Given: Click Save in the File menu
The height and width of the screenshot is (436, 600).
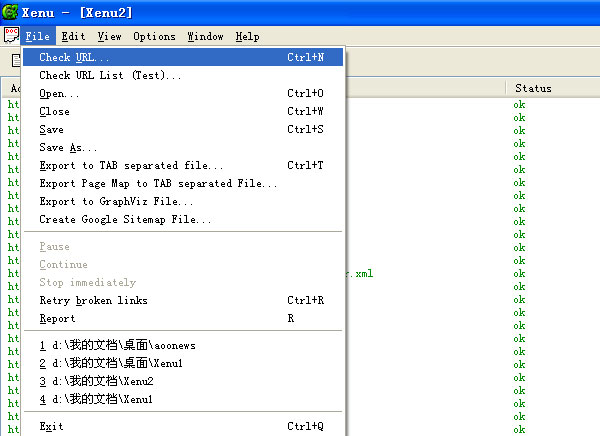Looking at the screenshot, I should (x=183, y=129).
